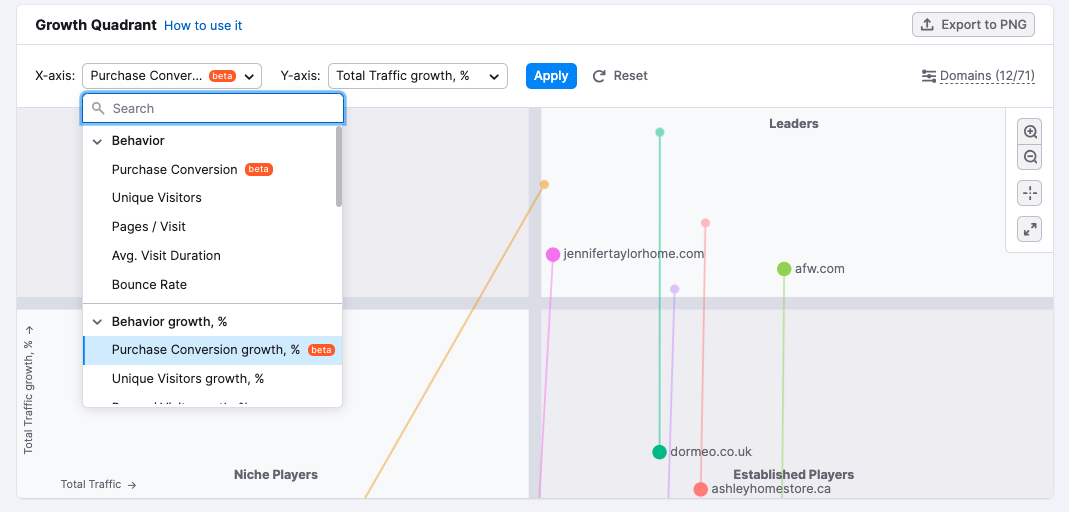Click the dormeo.co.uk label
Screen dimensions: 1069x512
click(x=711, y=452)
